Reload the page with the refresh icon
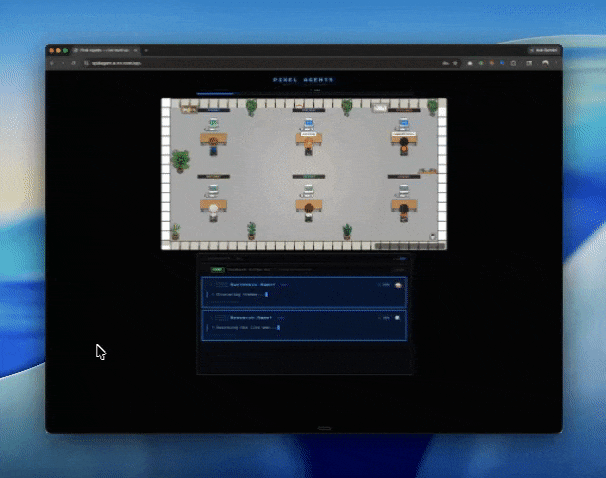 click(73, 63)
